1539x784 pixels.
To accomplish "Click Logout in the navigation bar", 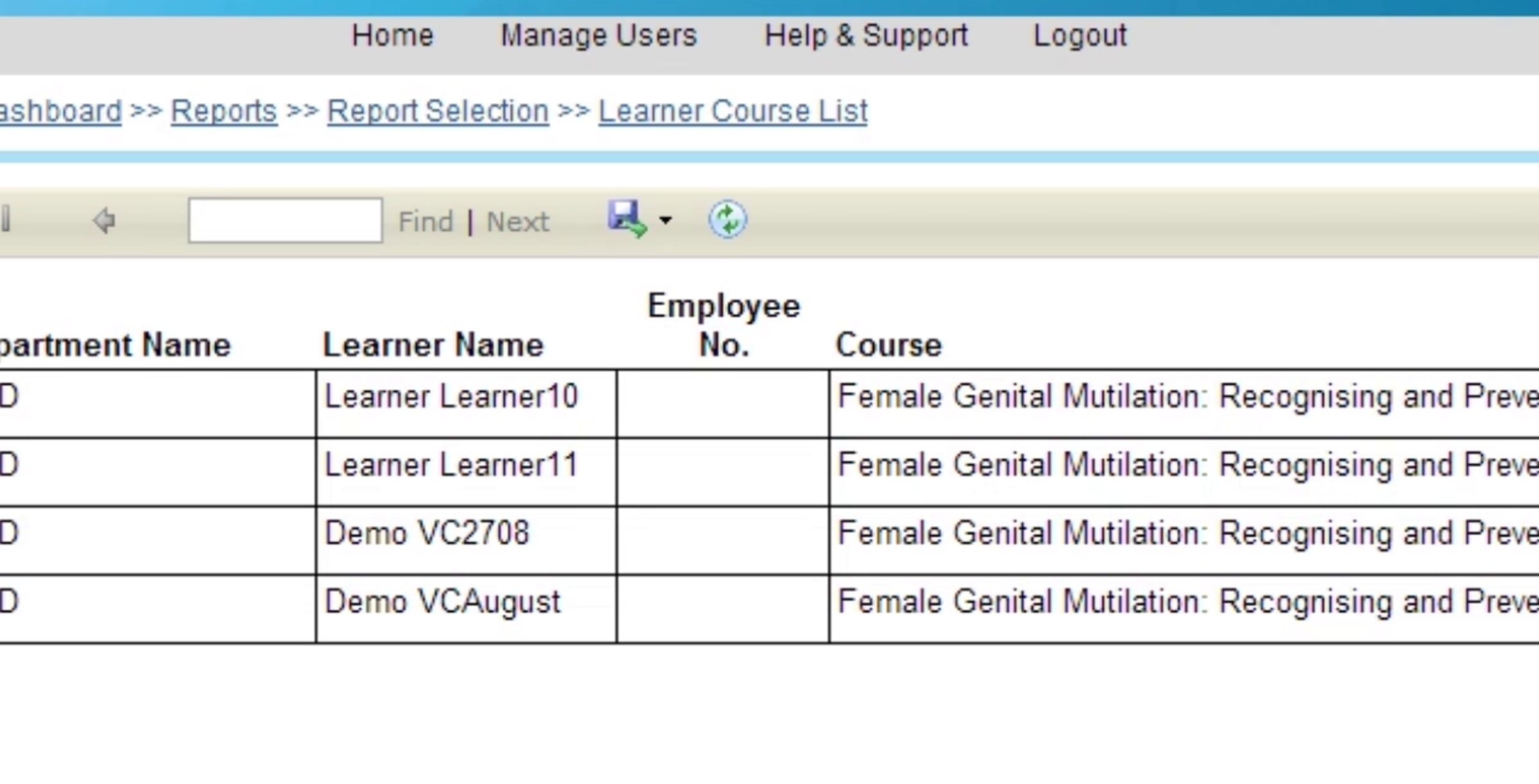I will coord(1080,36).
